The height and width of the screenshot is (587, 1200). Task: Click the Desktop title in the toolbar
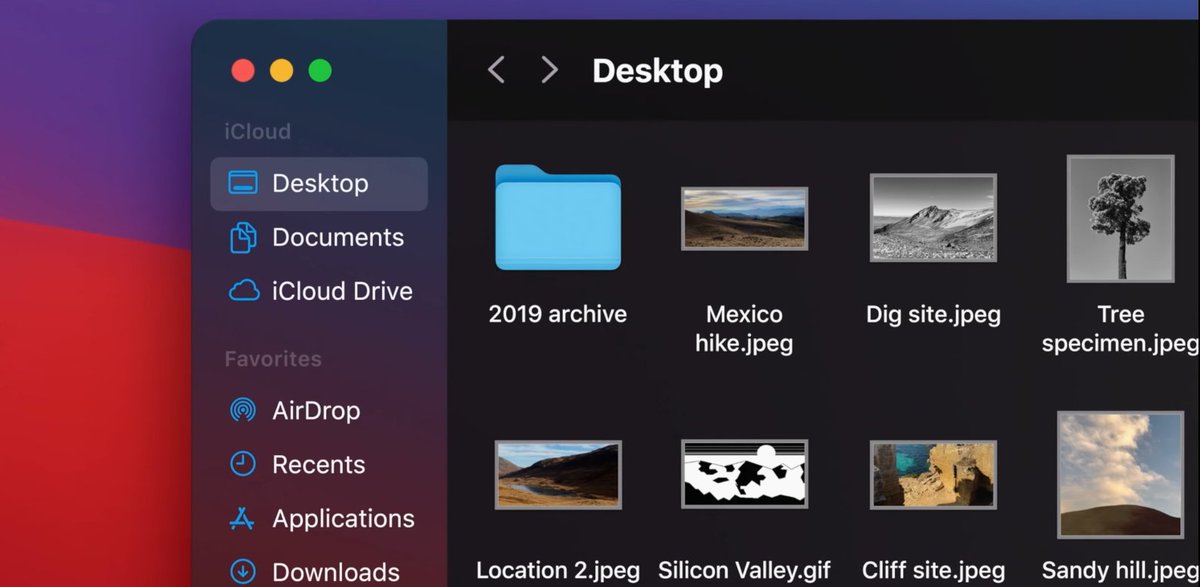click(x=658, y=70)
